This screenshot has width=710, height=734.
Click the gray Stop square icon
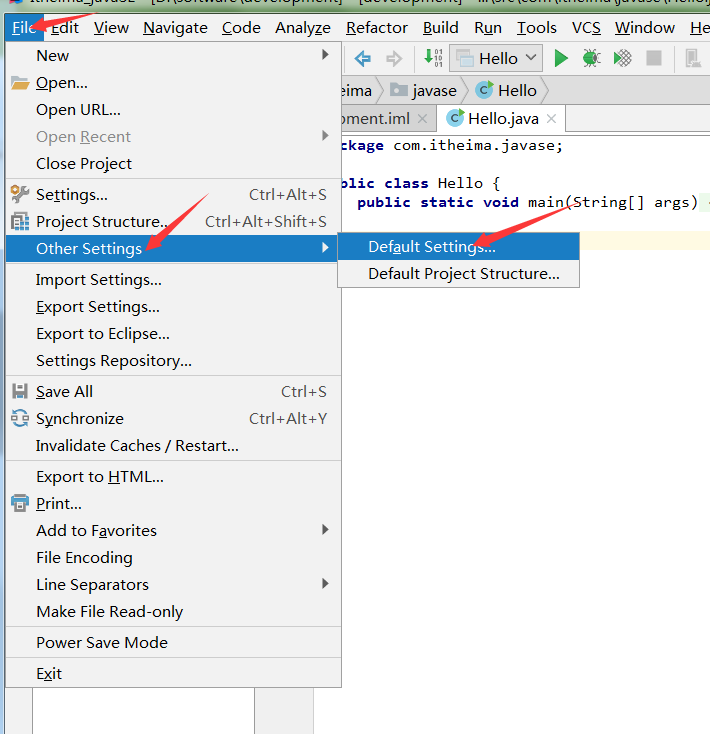point(654,59)
